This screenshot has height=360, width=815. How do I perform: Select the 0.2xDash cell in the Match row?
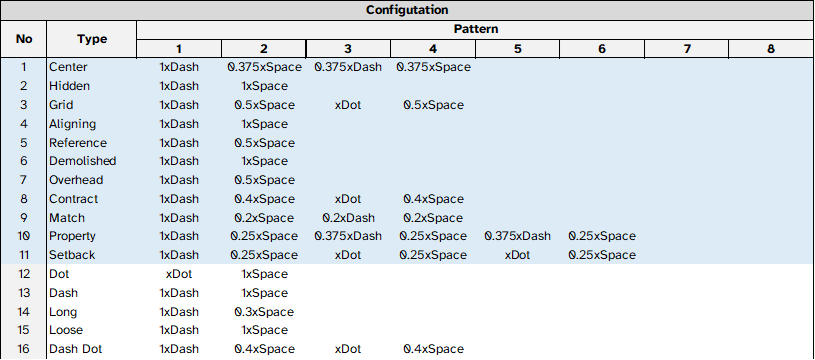click(348, 218)
